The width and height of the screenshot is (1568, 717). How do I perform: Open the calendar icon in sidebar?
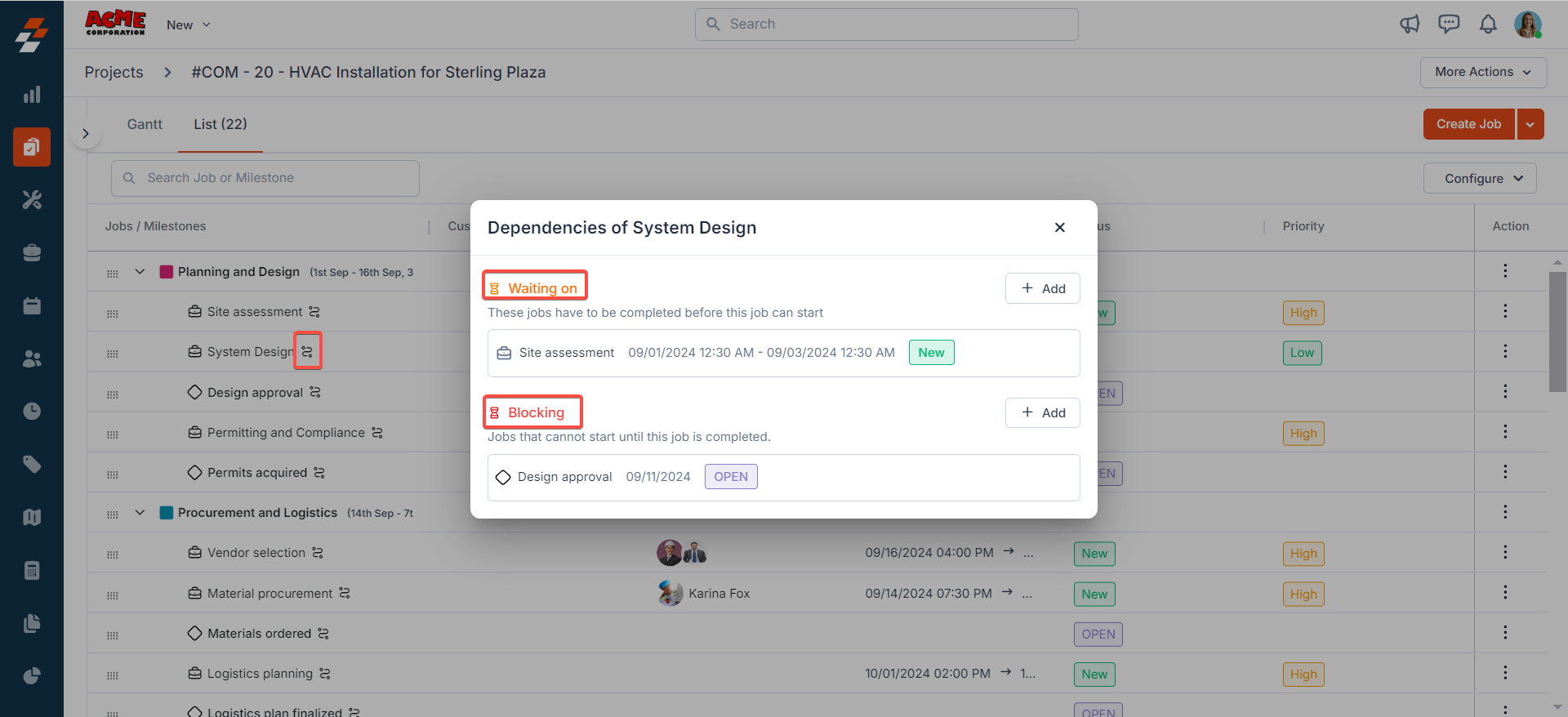click(32, 305)
